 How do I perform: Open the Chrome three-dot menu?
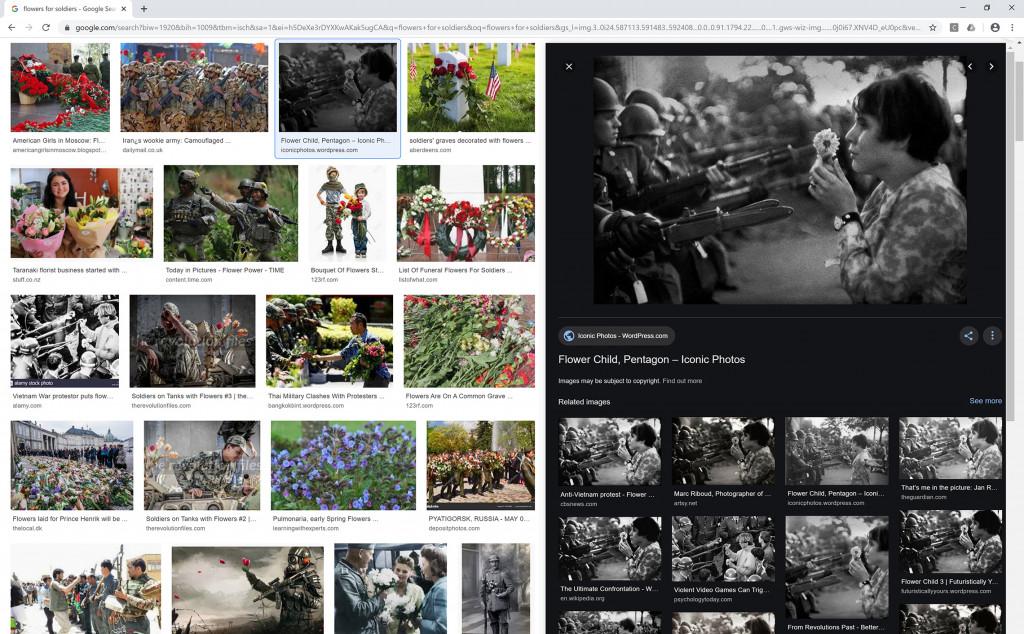(1012, 27)
